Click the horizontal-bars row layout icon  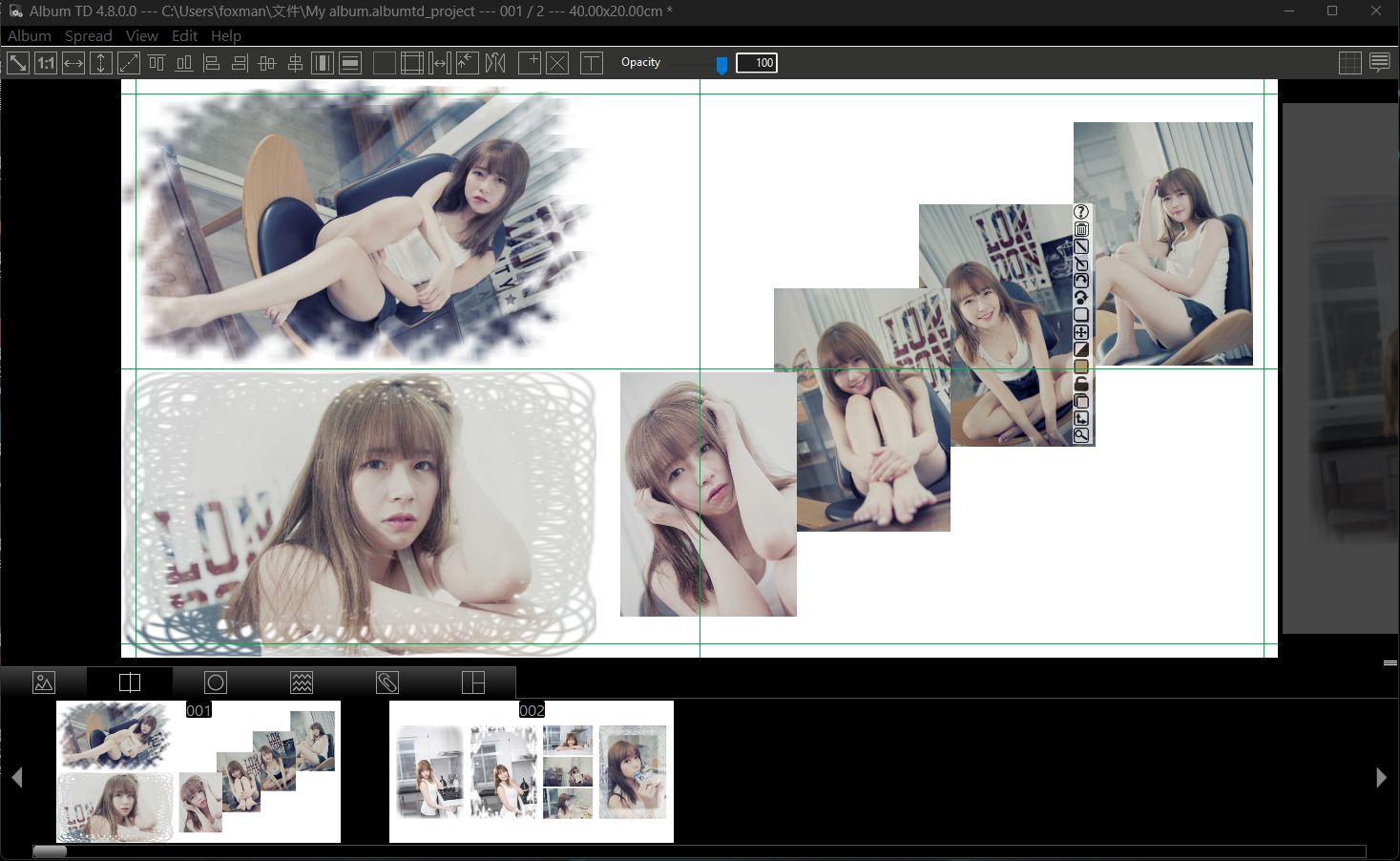[x=350, y=63]
